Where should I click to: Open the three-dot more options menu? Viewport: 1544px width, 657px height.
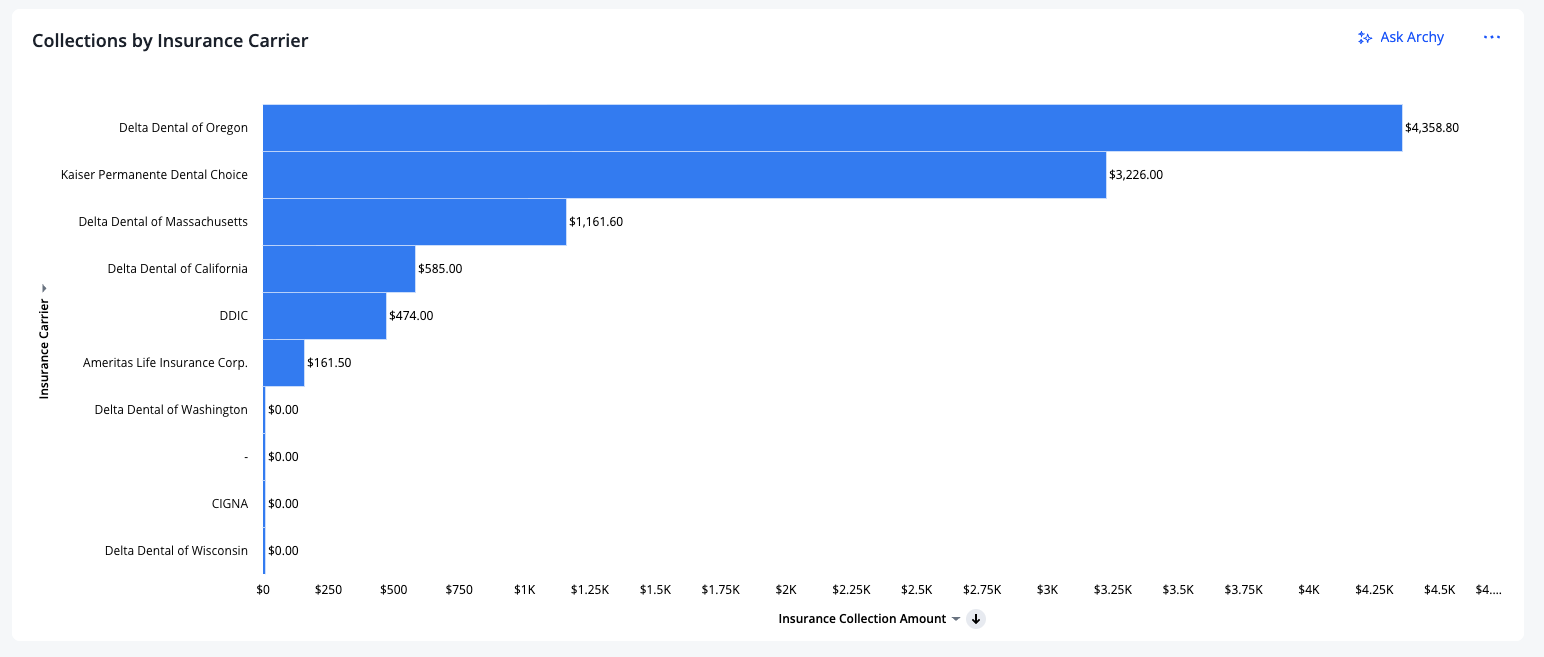coord(1492,37)
